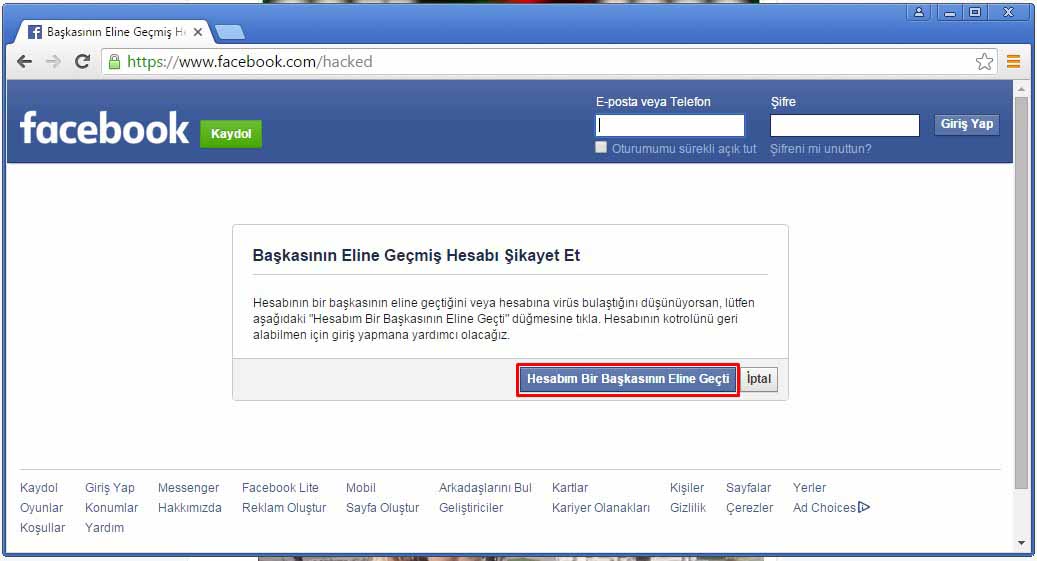Screen dimensions: 1037x561
Task: Click the Ad Choices triangle icon
Action: [x=864, y=507]
